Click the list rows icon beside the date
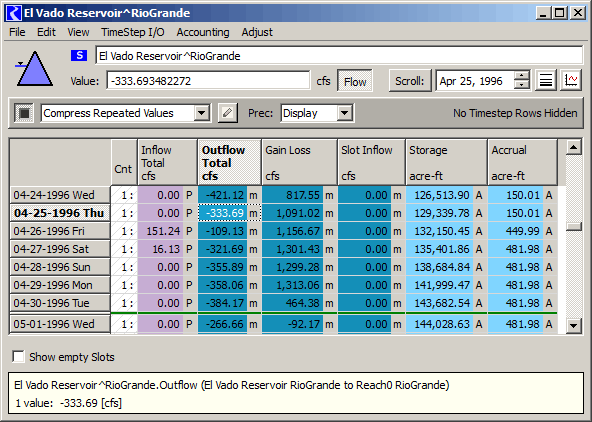 (x=546, y=80)
